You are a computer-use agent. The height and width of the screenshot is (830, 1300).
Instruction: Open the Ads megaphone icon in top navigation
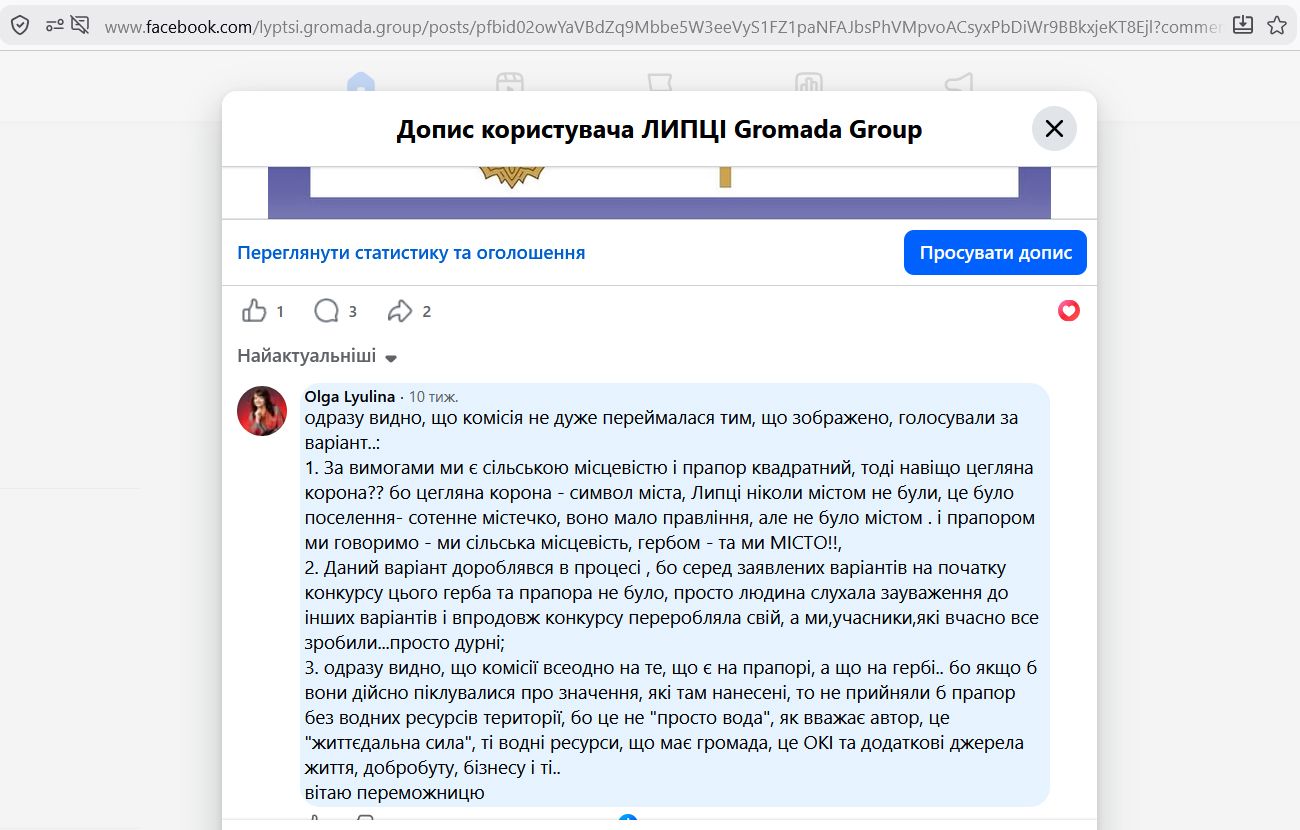[958, 82]
